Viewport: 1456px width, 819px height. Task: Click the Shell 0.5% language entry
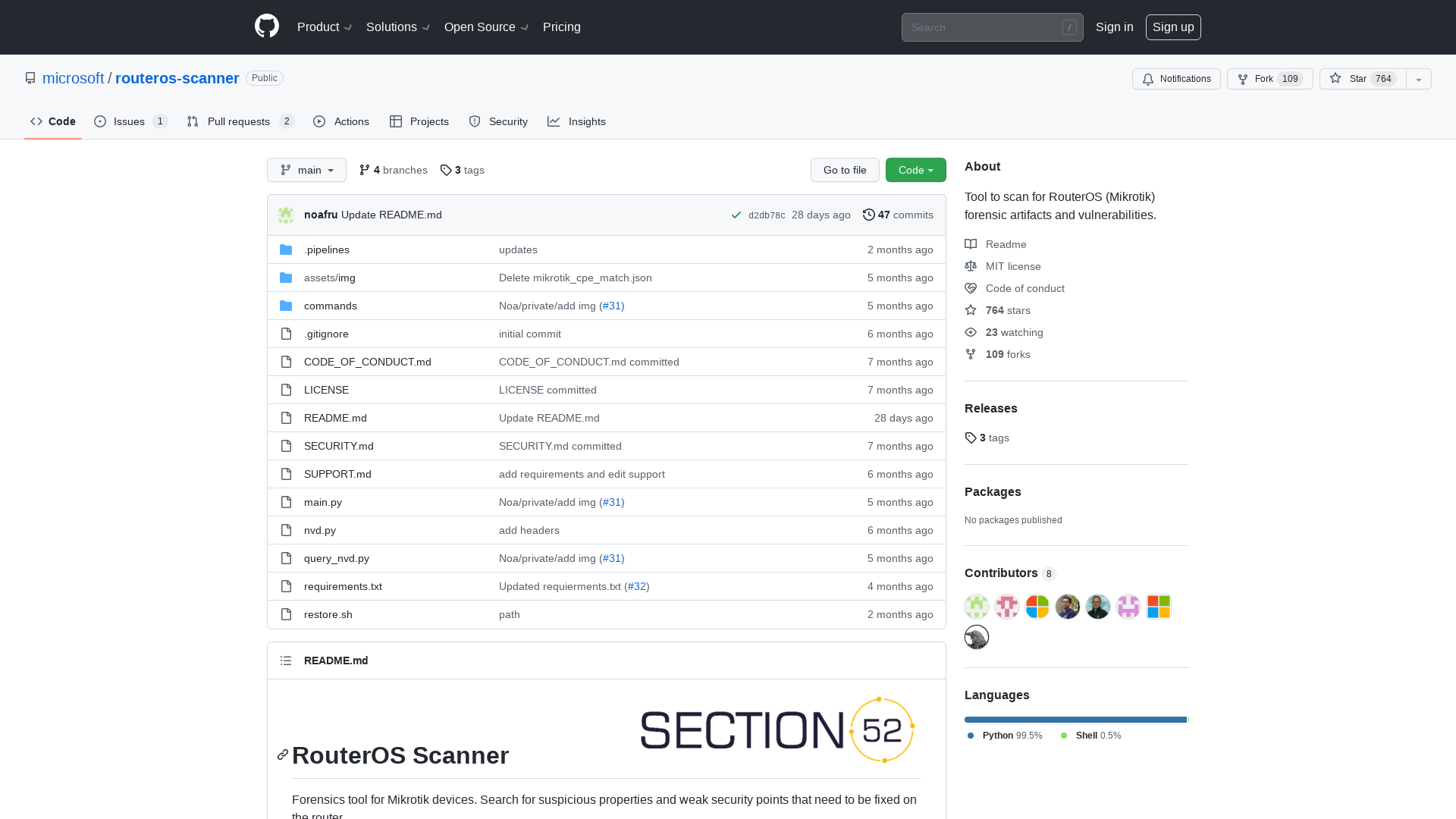click(1090, 736)
